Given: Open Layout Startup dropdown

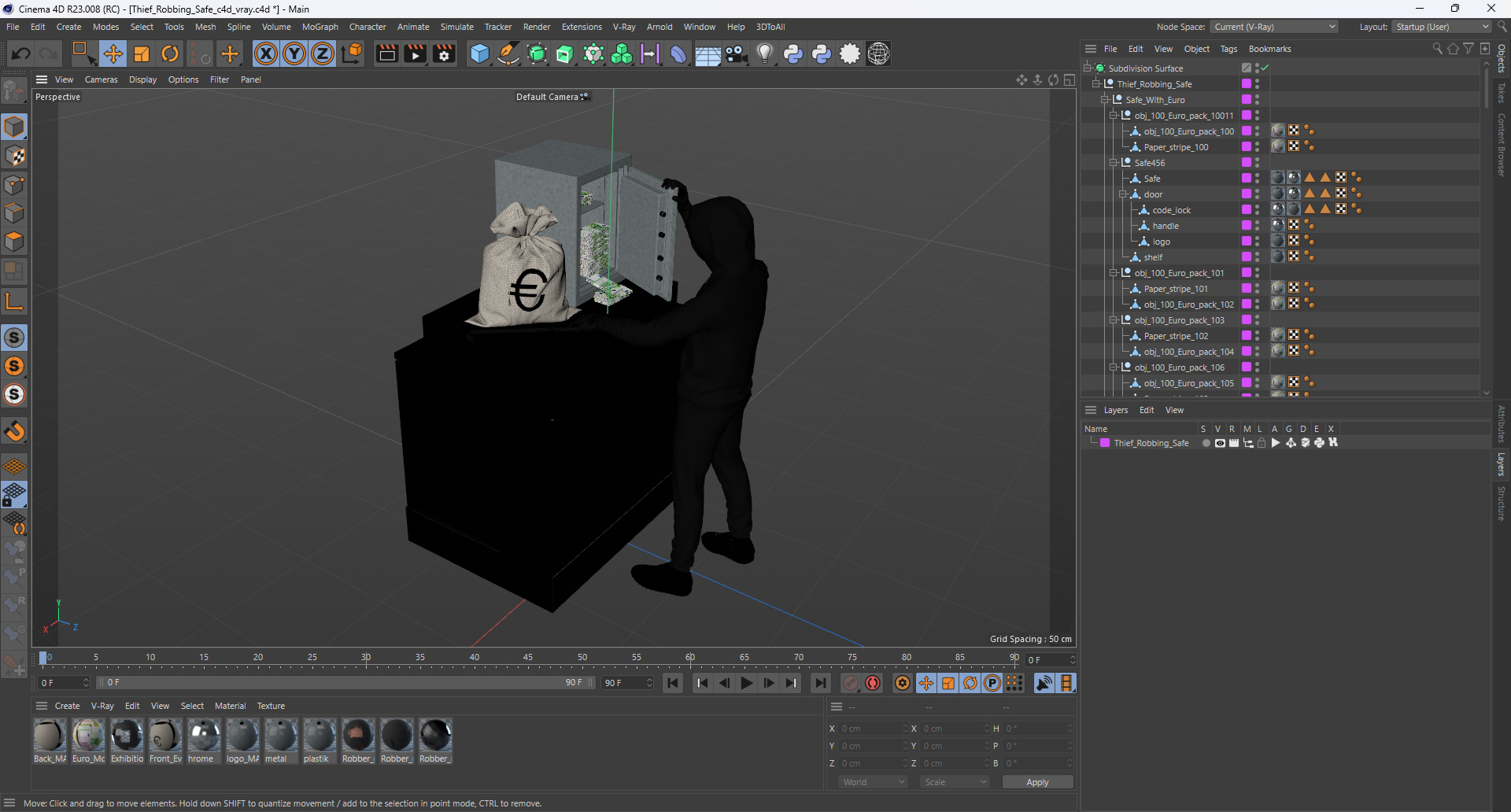Looking at the screenshot, I should coord(1442,27).
